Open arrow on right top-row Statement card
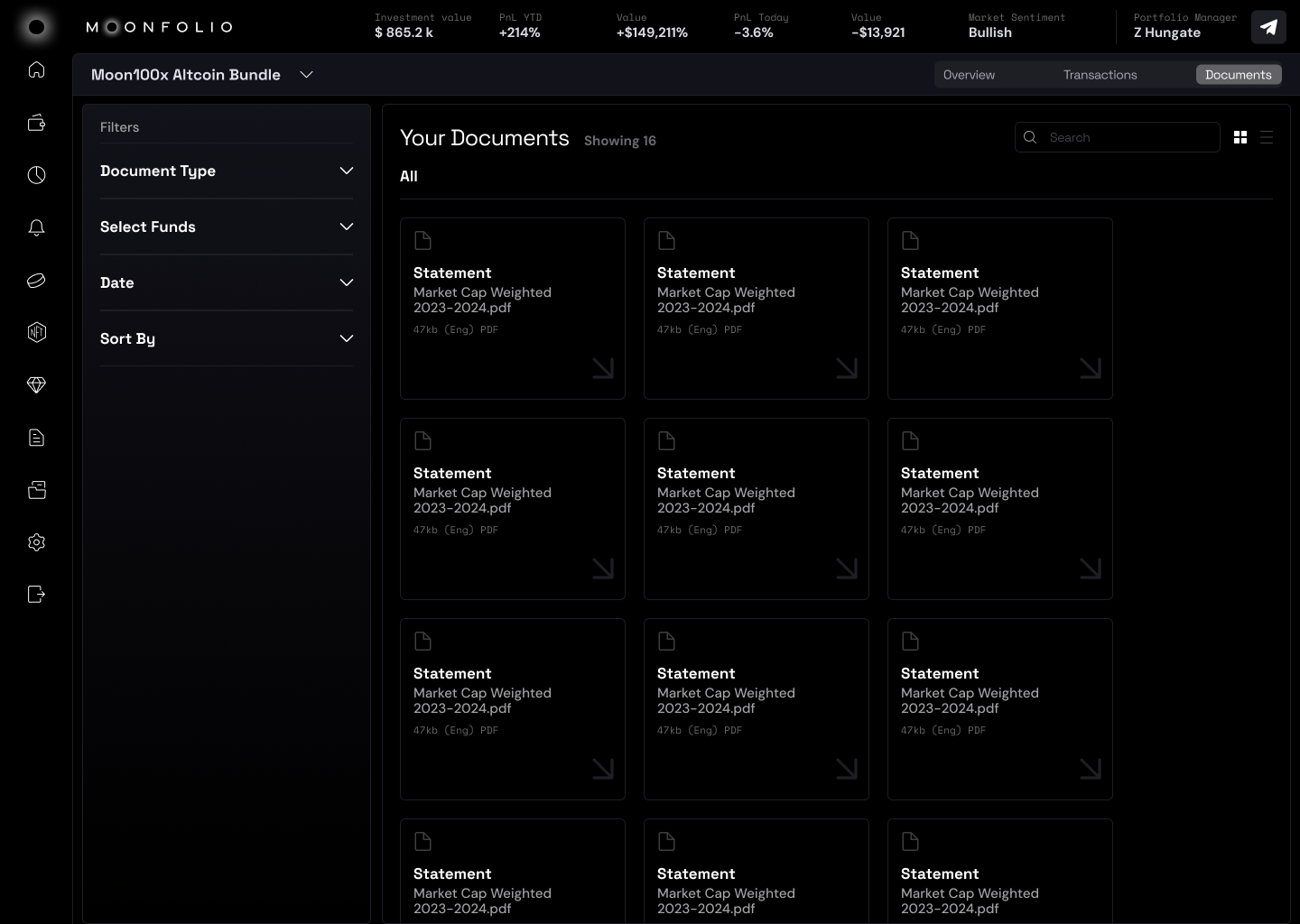 pyautogui.click(x=1091, y=368)
